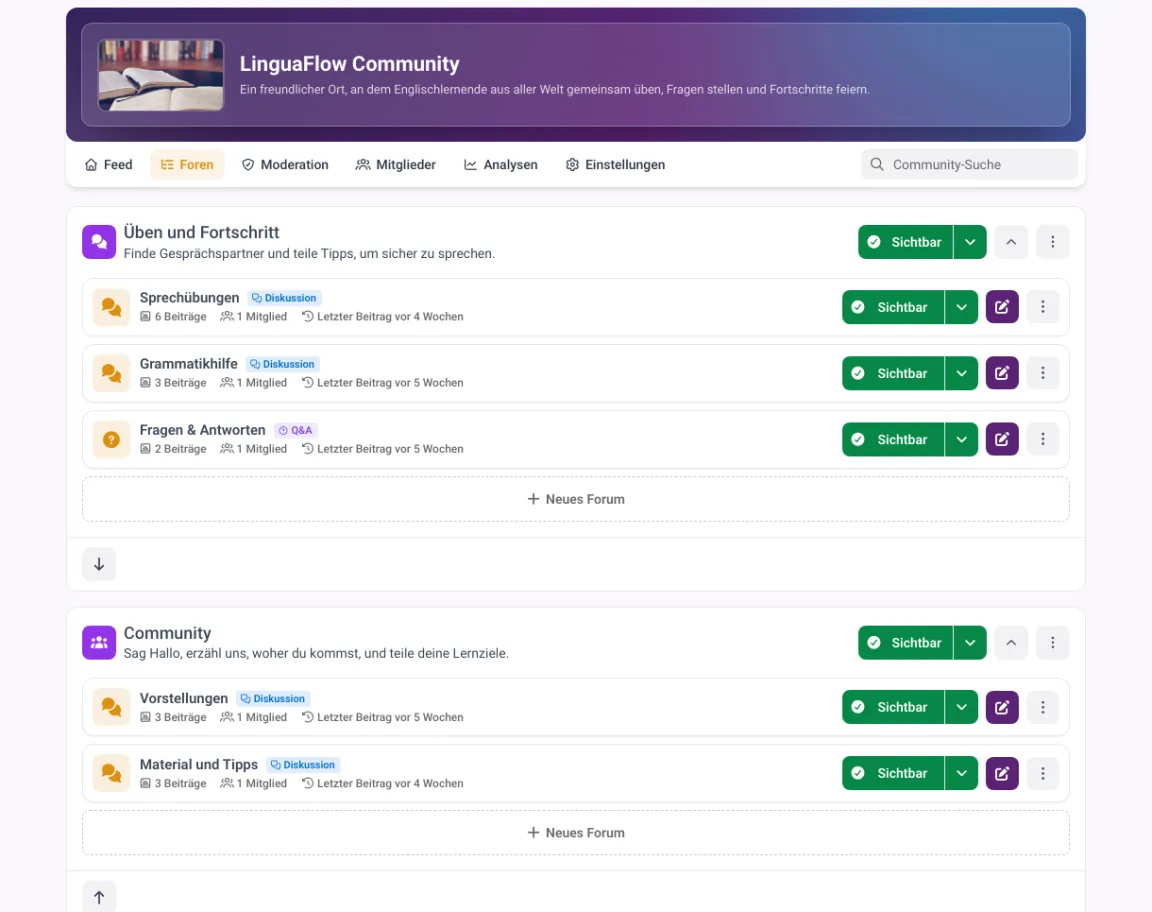The image size is (1152, 912).
Task: Click the Grammatikhilfe chat bubble icon
Action: tap(111, 373)
